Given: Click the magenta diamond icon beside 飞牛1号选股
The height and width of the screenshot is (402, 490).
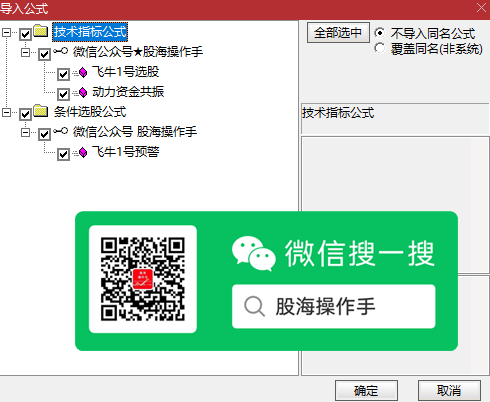Looking at the screenshot, I should tap(83, 72).
